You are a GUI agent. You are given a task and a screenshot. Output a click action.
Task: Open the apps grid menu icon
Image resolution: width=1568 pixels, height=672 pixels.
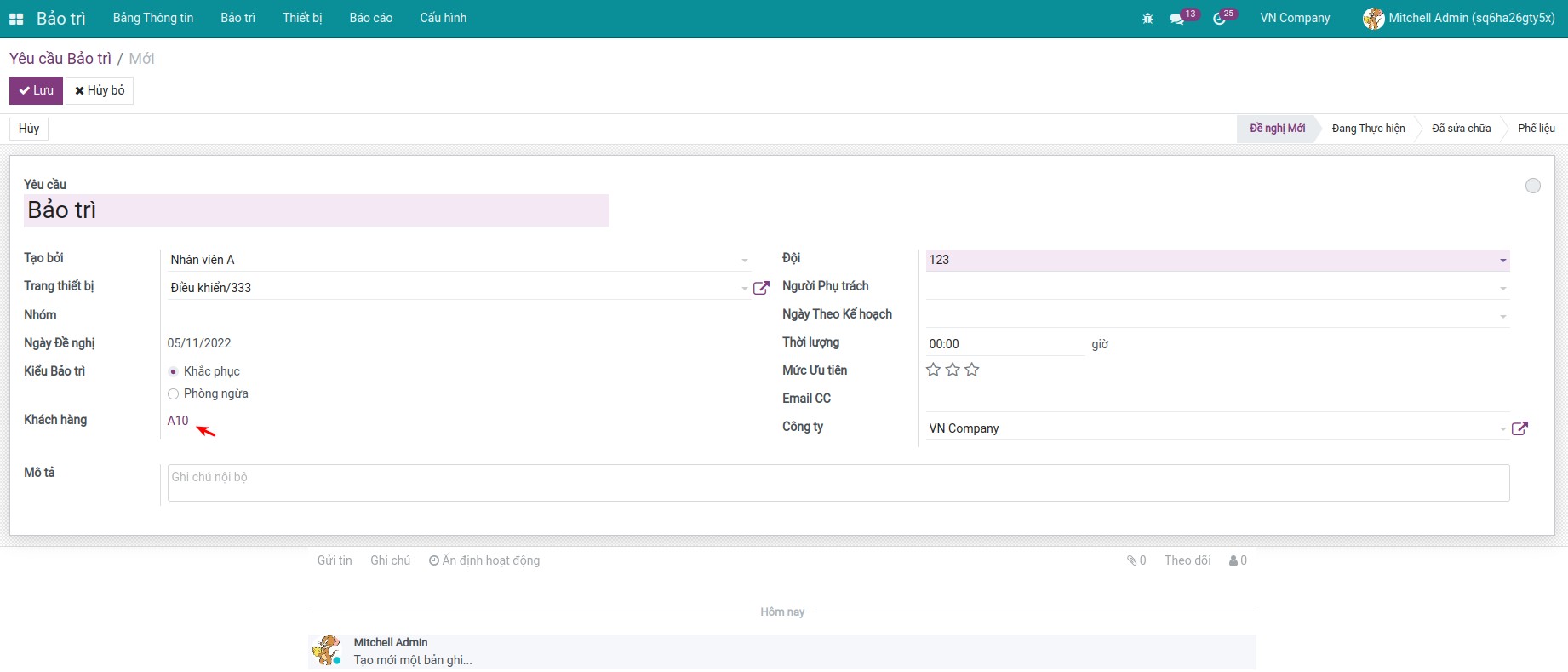16,19
